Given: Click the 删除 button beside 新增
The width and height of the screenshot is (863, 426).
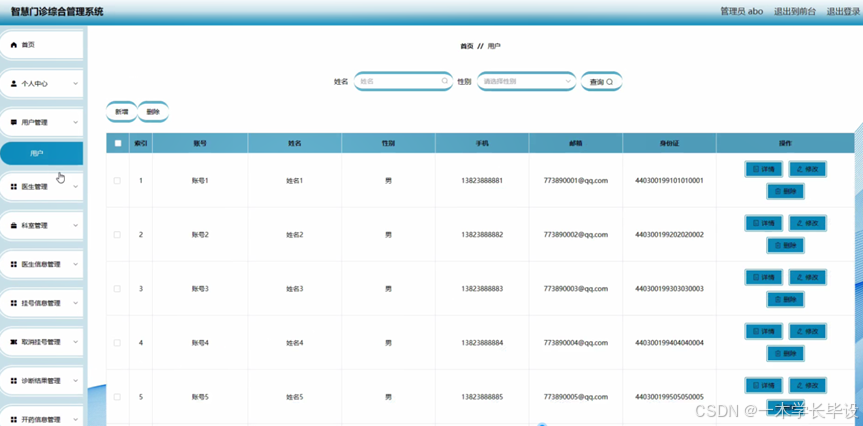Looking at the screenshot, I should click(153, 112).
